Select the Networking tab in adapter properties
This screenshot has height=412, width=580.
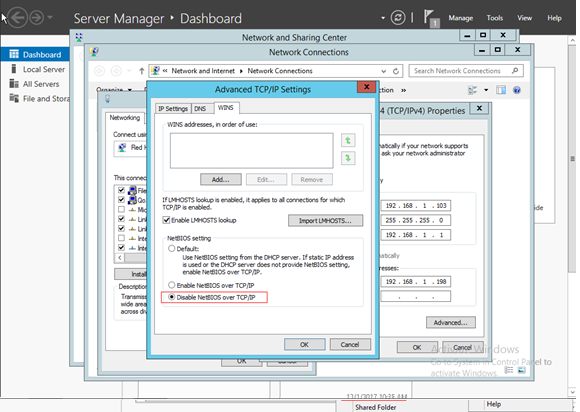click(x=125, y=118)
